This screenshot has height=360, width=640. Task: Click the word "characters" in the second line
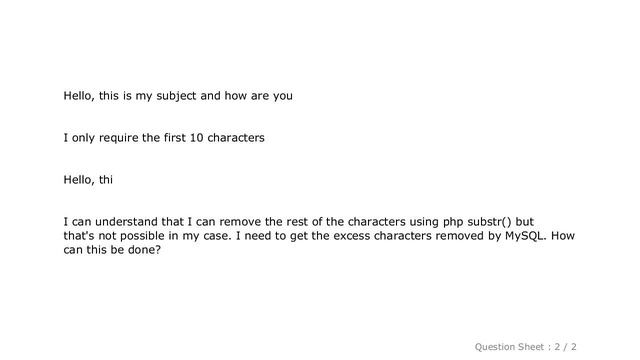[236, 138]
